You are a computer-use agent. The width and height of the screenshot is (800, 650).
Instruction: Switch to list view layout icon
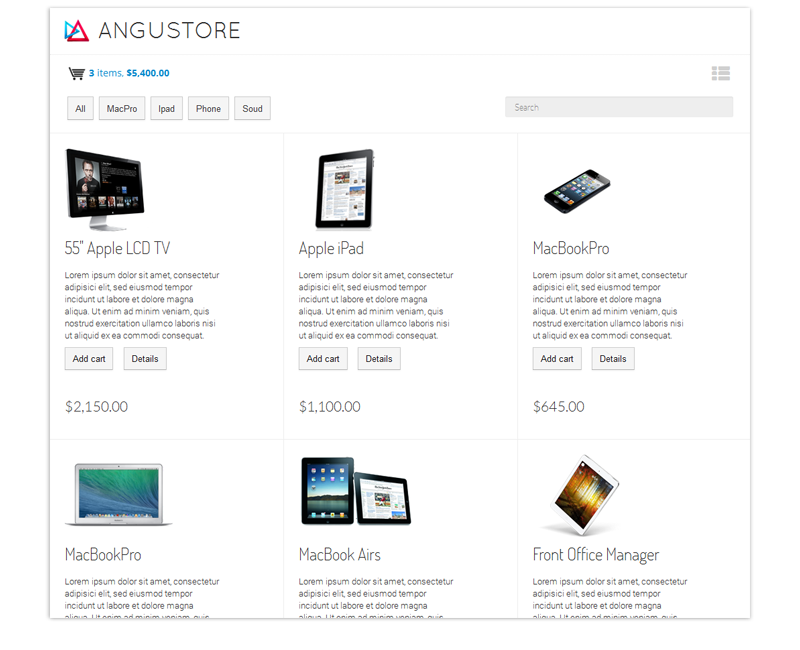pyautogui.click(x=721, y=73)
